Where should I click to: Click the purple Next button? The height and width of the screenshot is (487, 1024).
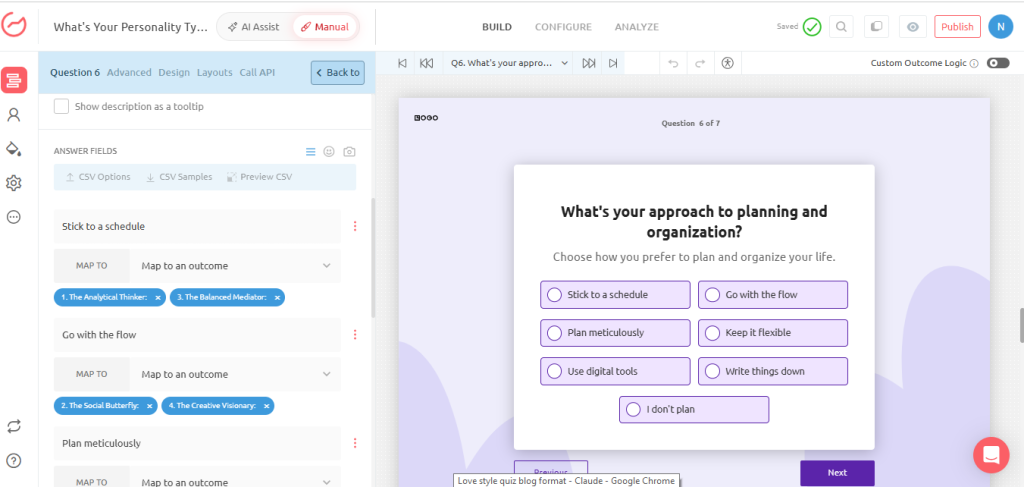(837, 473)
